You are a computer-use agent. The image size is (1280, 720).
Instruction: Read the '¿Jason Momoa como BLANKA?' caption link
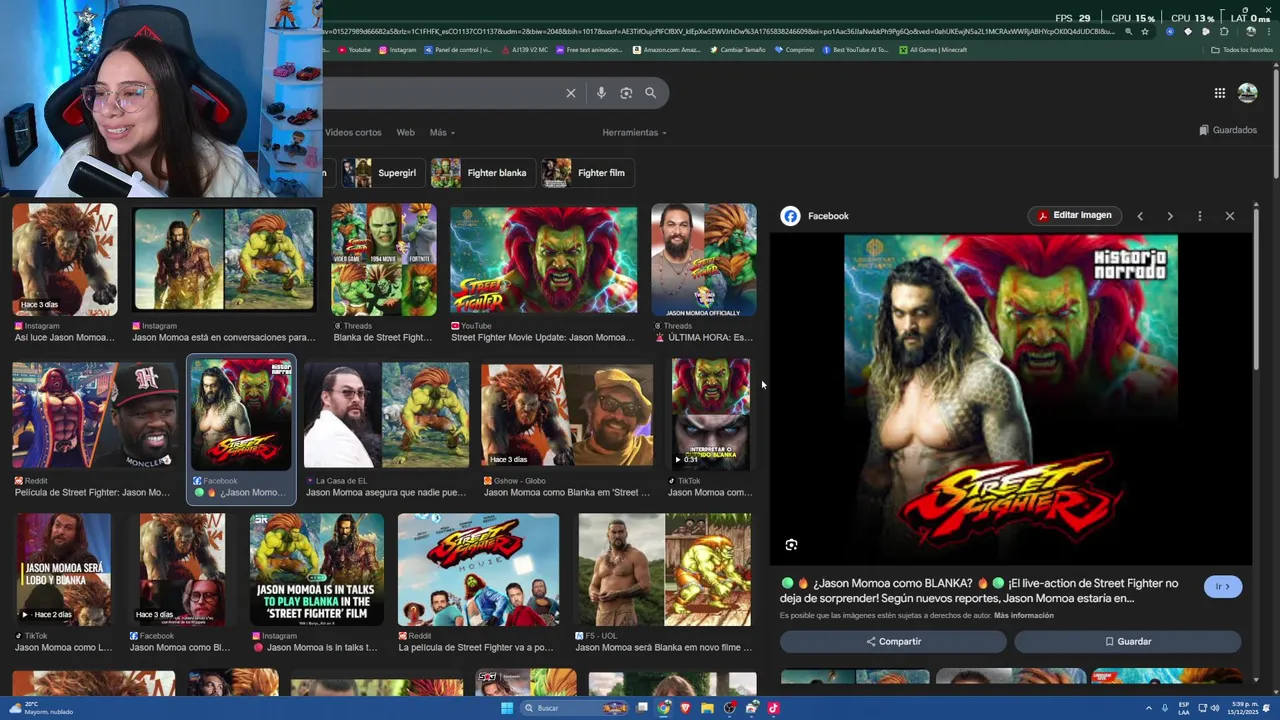click(x=979, y=591)
